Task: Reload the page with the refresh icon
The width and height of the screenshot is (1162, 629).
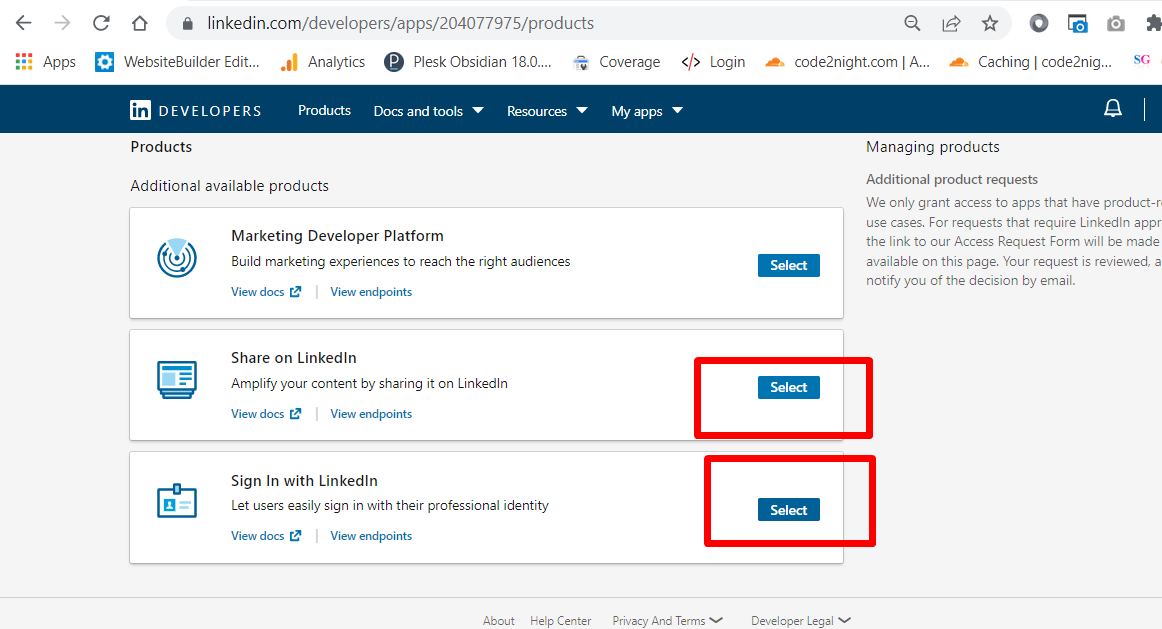Action: tap(101, 24)
